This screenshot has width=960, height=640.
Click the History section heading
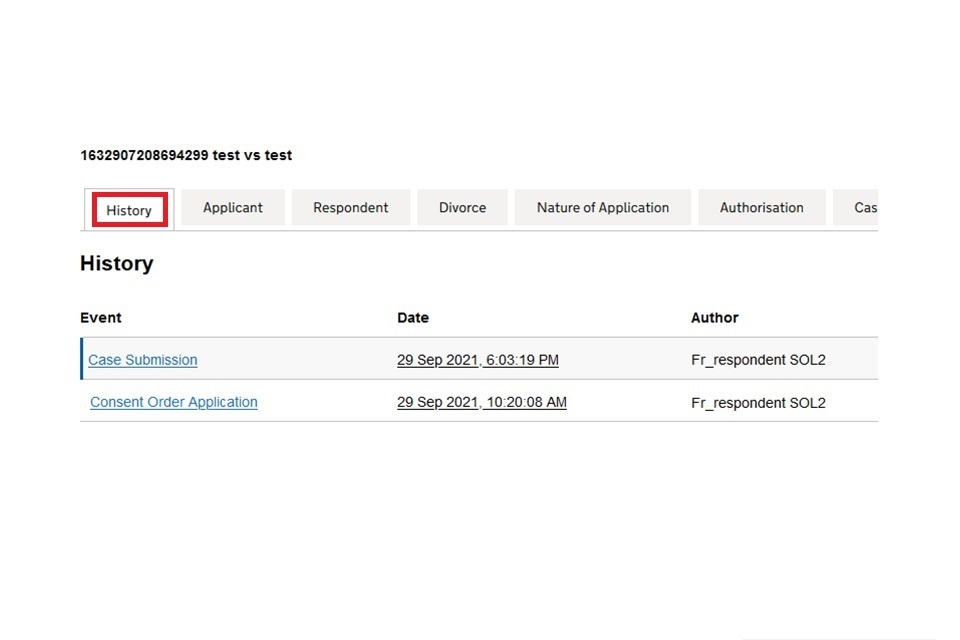(x=116, y=264)
